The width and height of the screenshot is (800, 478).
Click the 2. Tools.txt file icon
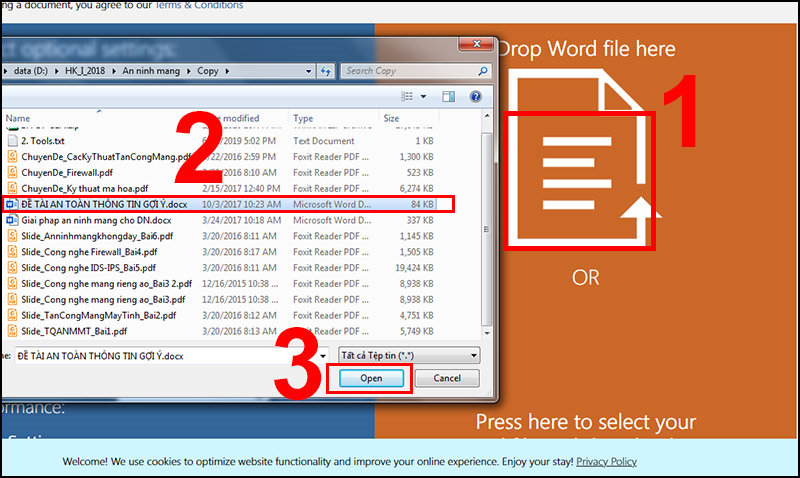tap(12, 140)
